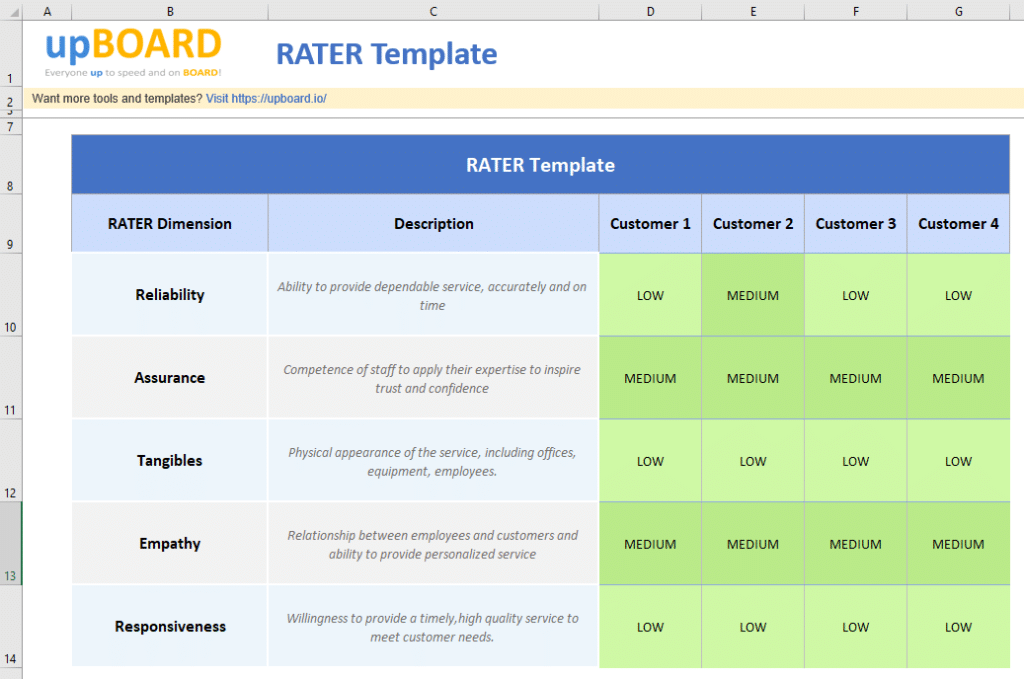Select Reliability MEDIUM for Customer 2
Image resolution: width=1024 pixels, height=679 pixels.
[753, 294]
